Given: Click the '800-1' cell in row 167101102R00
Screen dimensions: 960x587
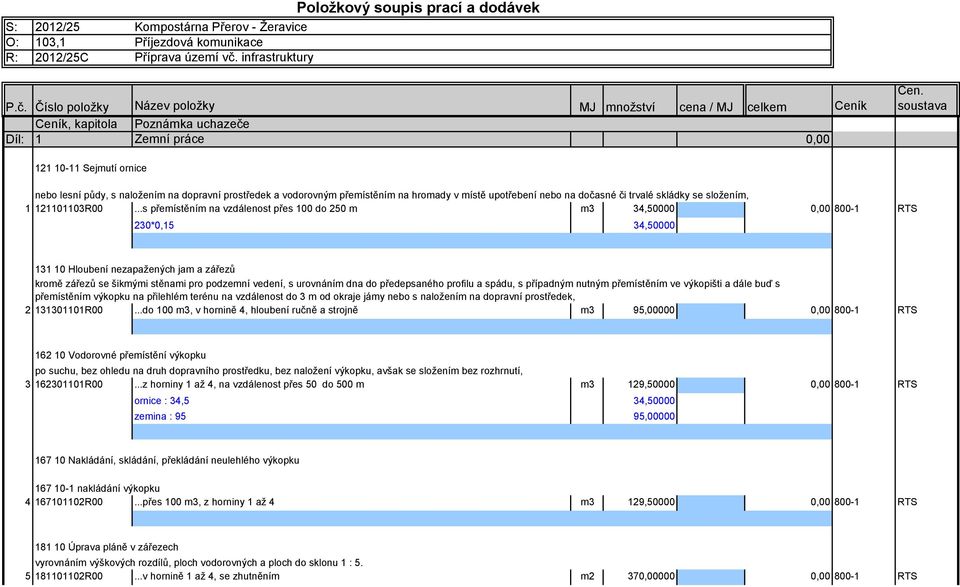Looking at the screenshot, I should point(846,502).
